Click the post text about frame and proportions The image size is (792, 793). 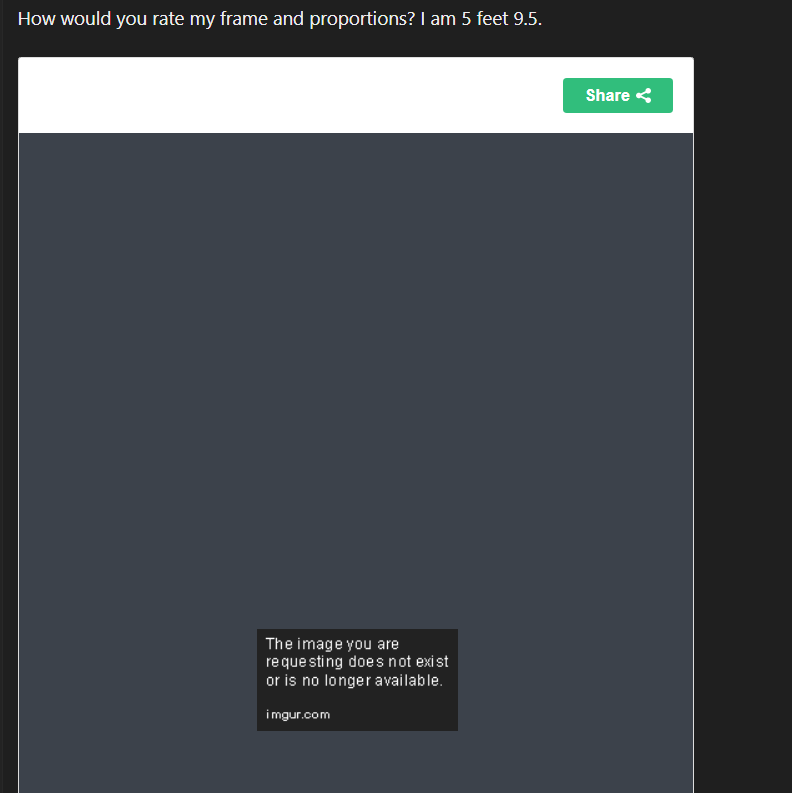point(280,19)
